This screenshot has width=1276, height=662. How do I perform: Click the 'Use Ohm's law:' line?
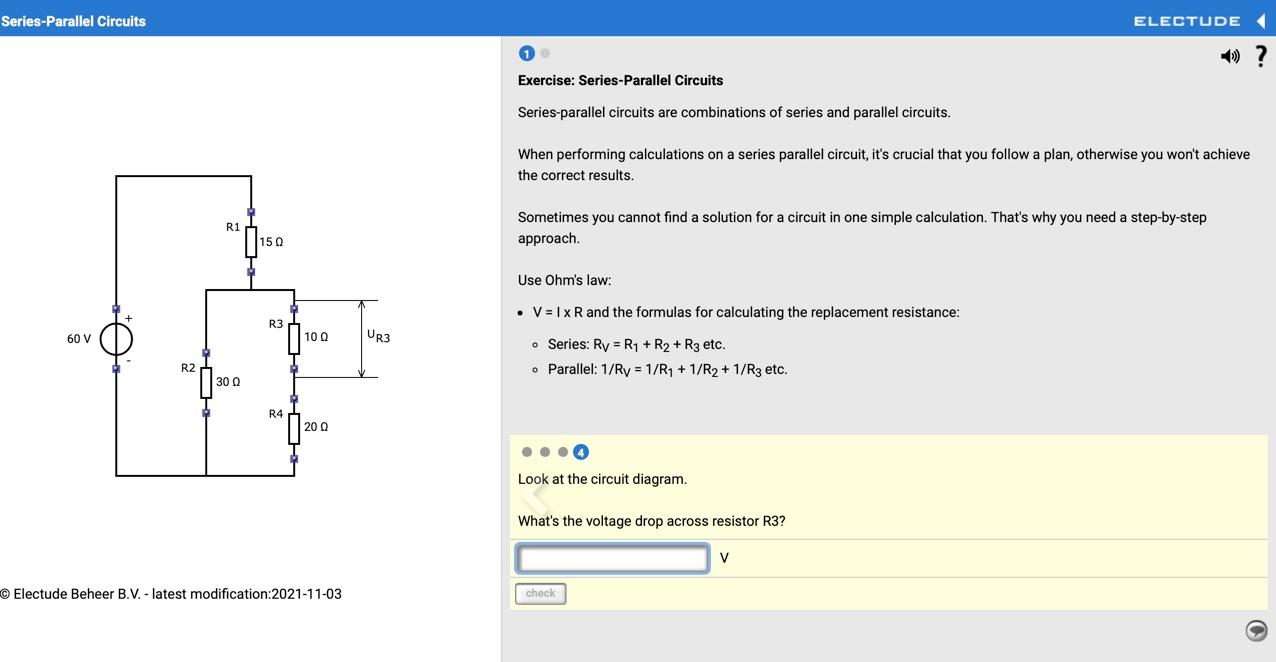click(x=564, y=280)
